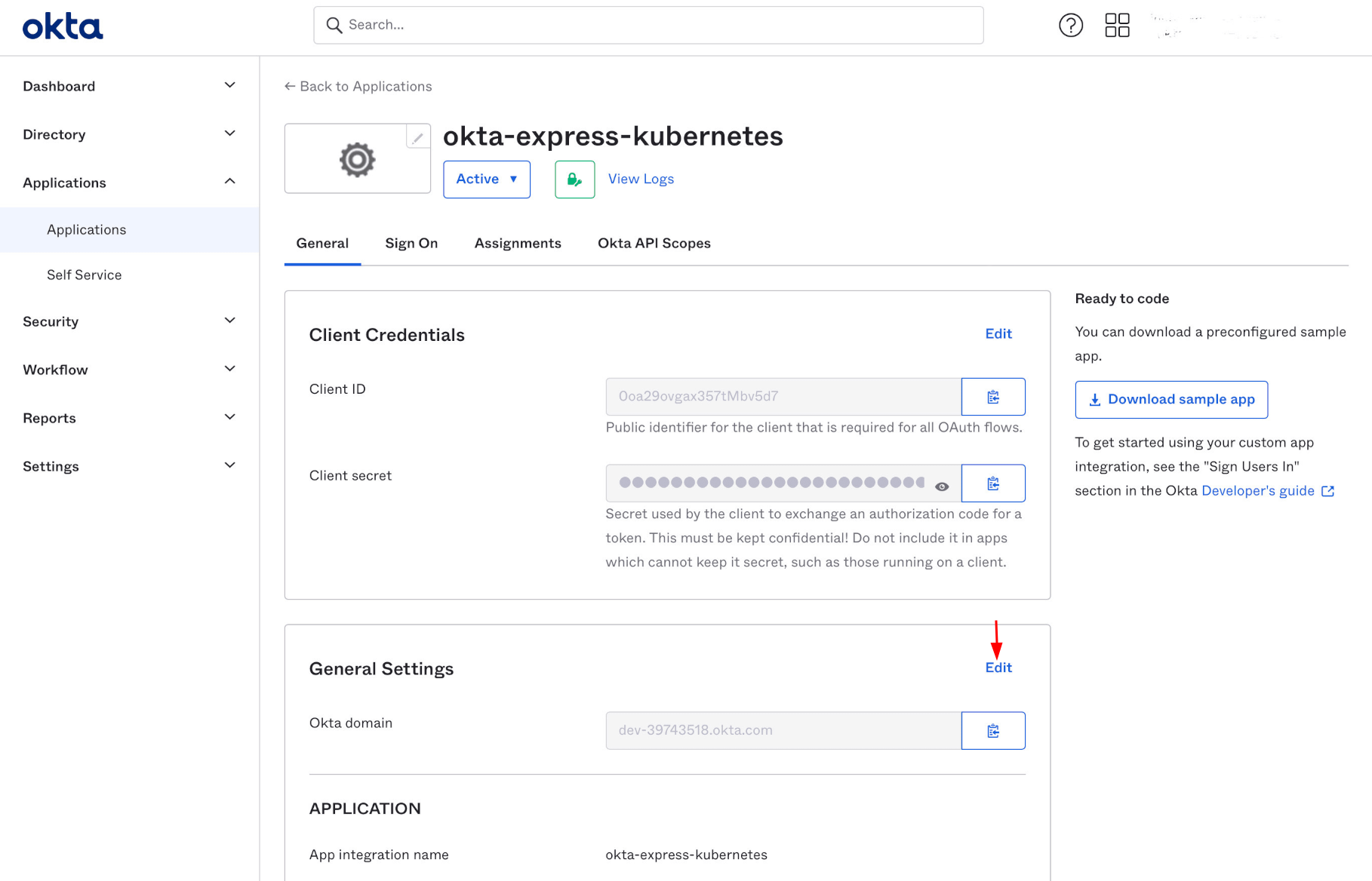This screenshot has height=881, width=1372.
Task: Click the Okta logo
Action: 63,26
